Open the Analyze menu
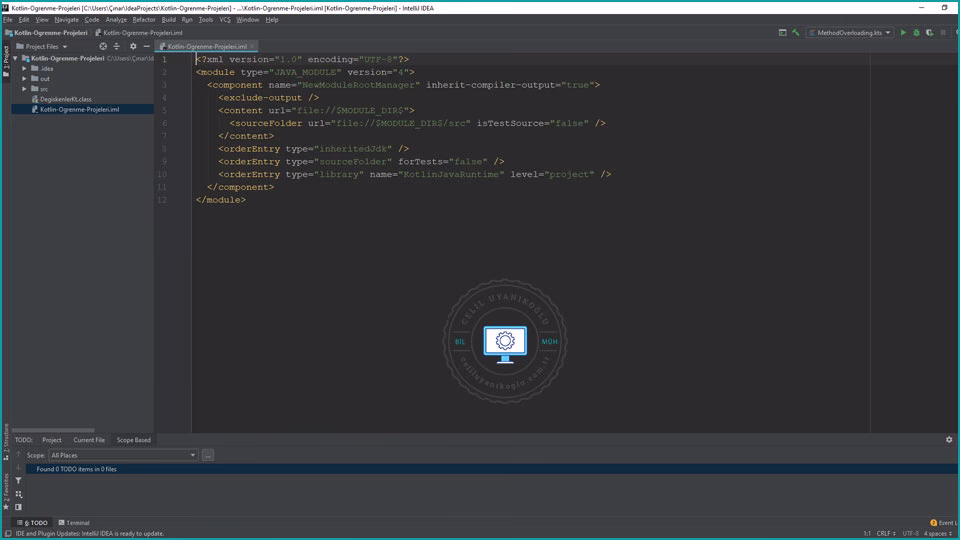960x540 pixels. pyautogui.click(x=116, y=20)
